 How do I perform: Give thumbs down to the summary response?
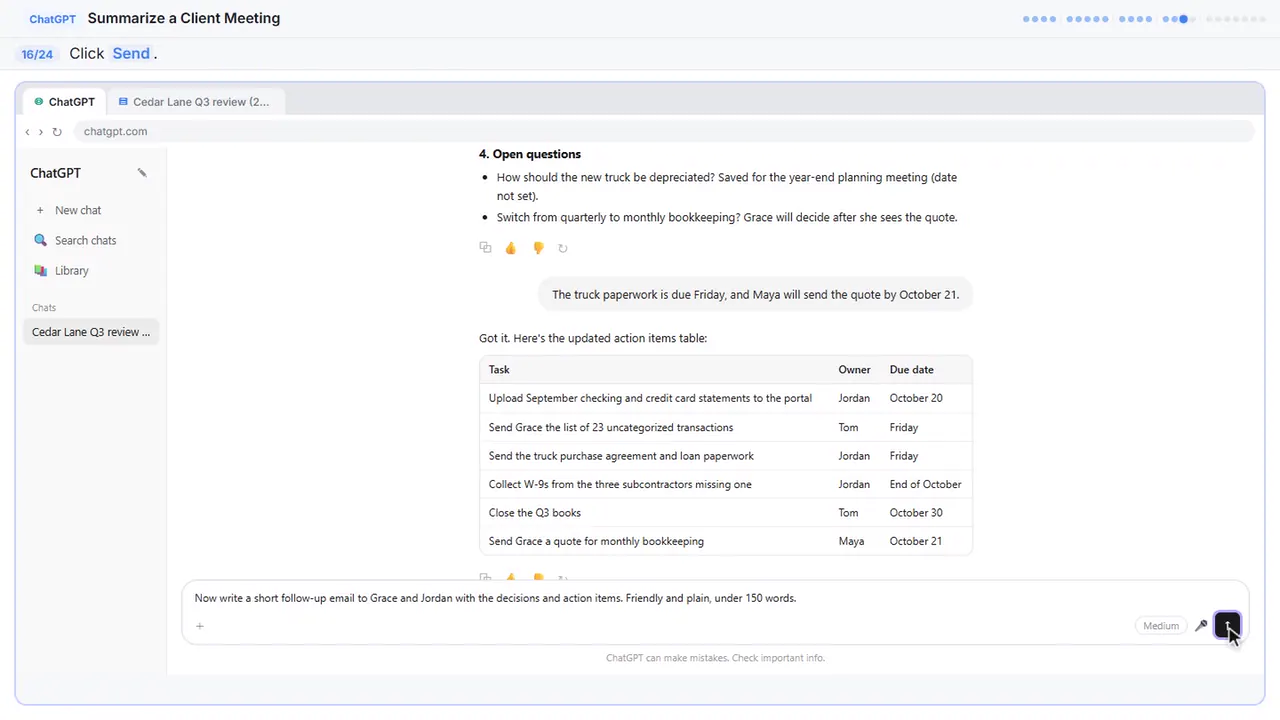538,248
